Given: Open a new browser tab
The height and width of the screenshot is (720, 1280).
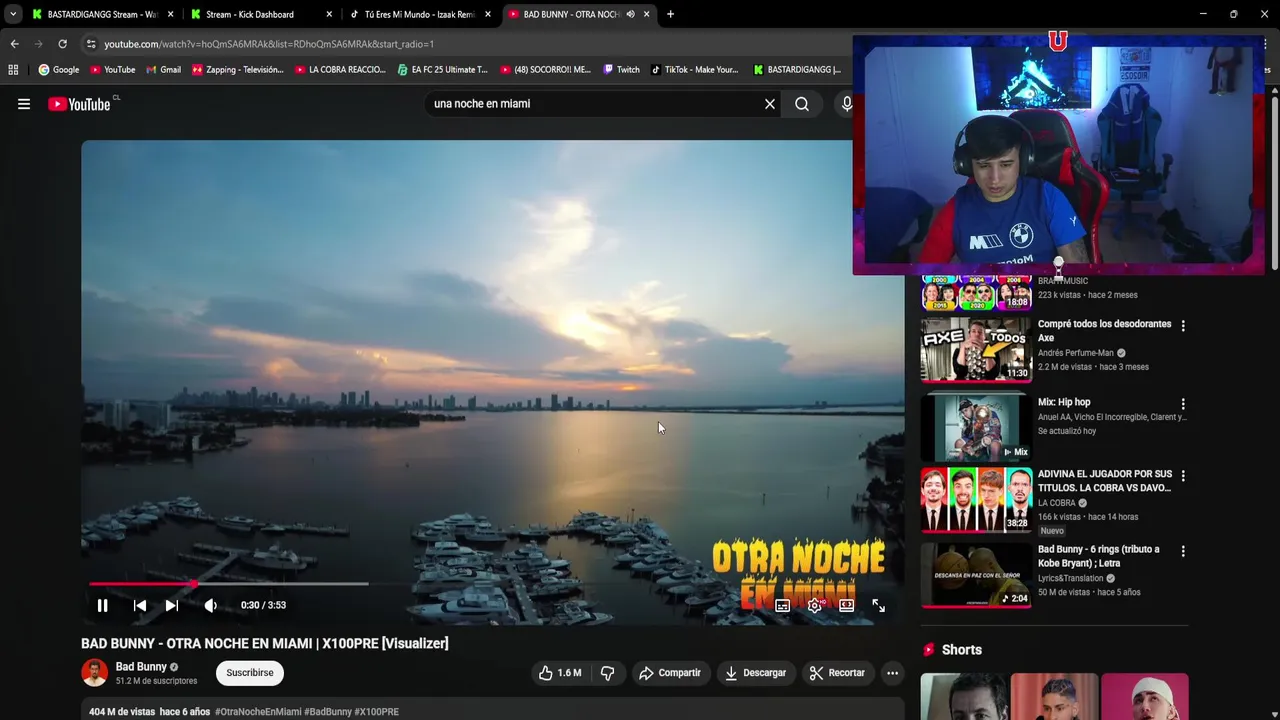Looking at the screenshot, I should point(670,14).
